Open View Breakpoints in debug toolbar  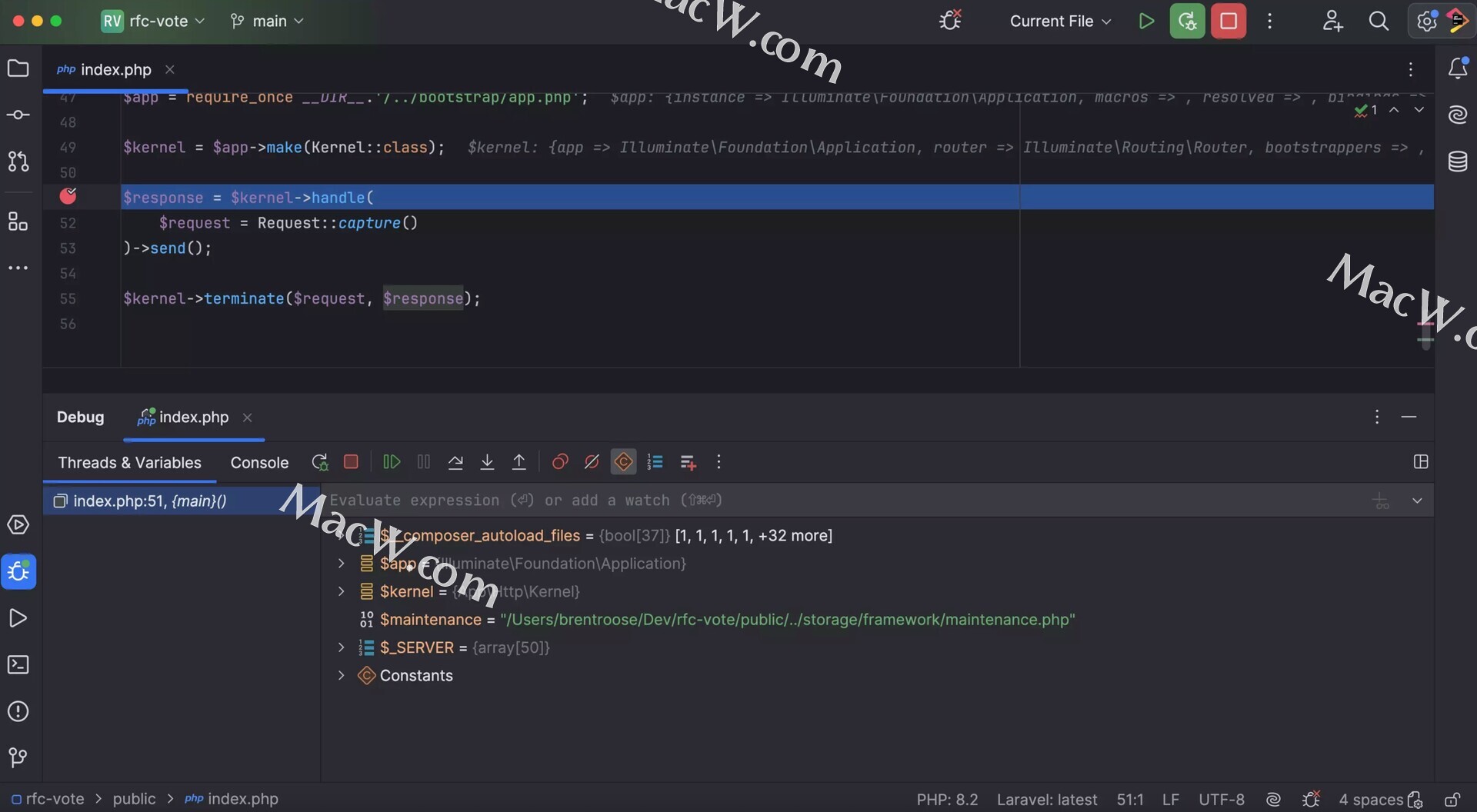point(560,462)
